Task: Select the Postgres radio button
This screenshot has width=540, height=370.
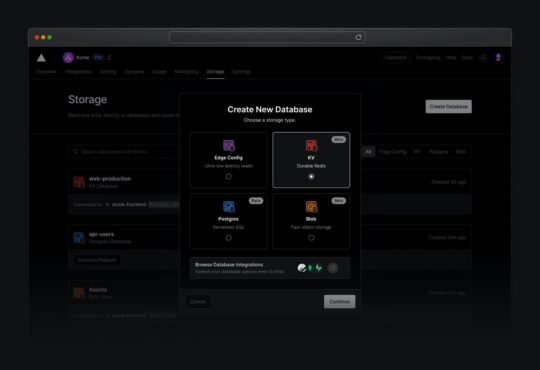Action: pos(228,238)
